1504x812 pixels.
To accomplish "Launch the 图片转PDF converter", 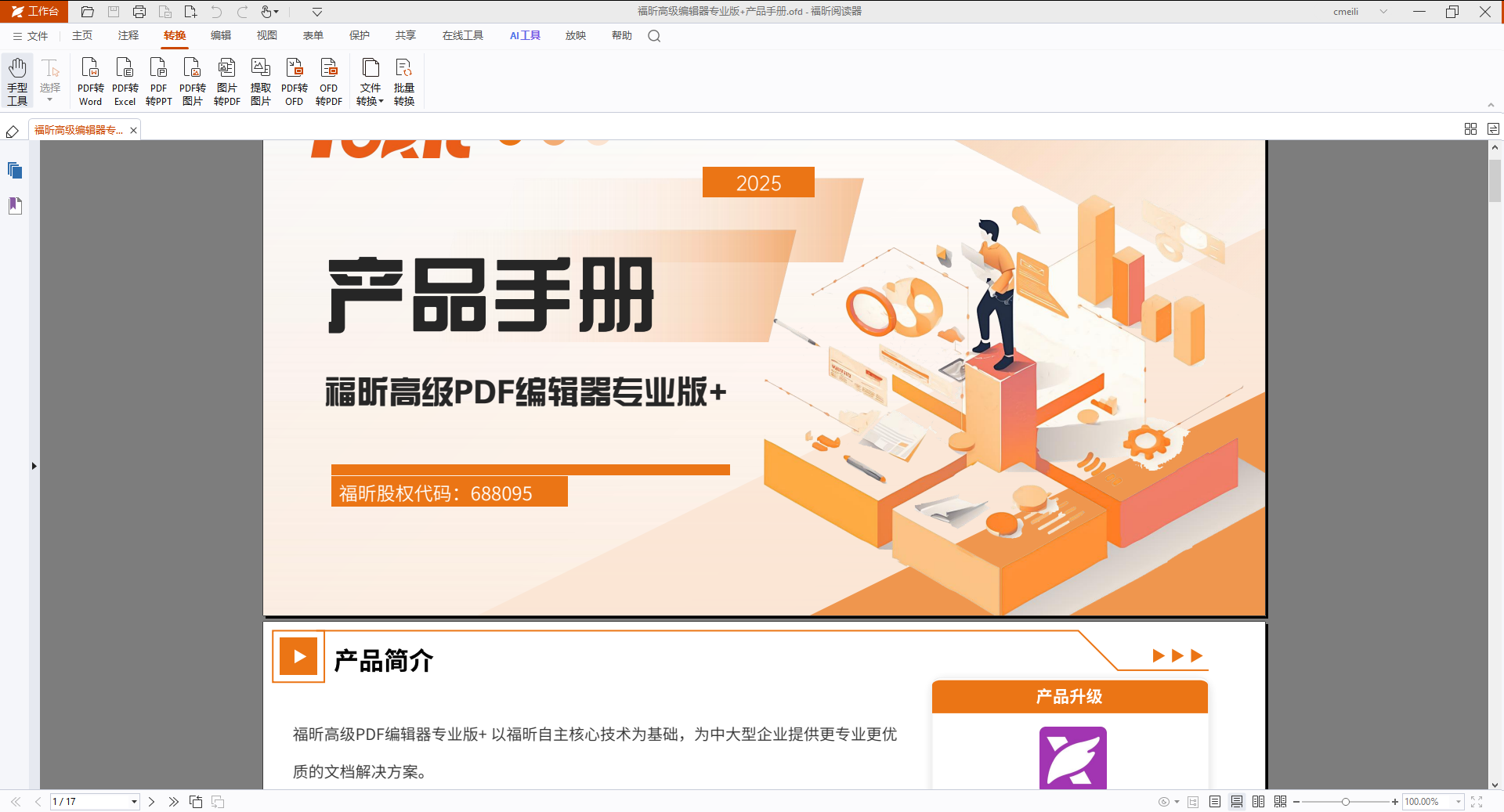I will pos(226,81).
